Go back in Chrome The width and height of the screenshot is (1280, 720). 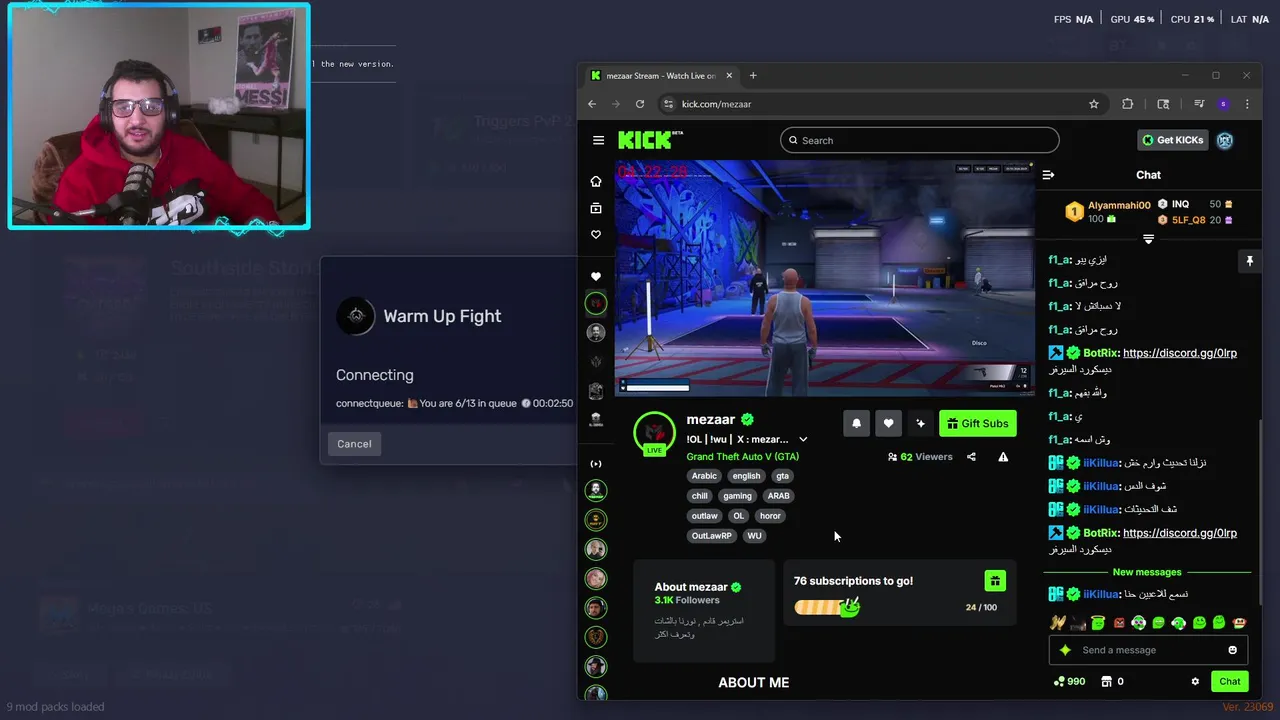(x=592, y=104)
